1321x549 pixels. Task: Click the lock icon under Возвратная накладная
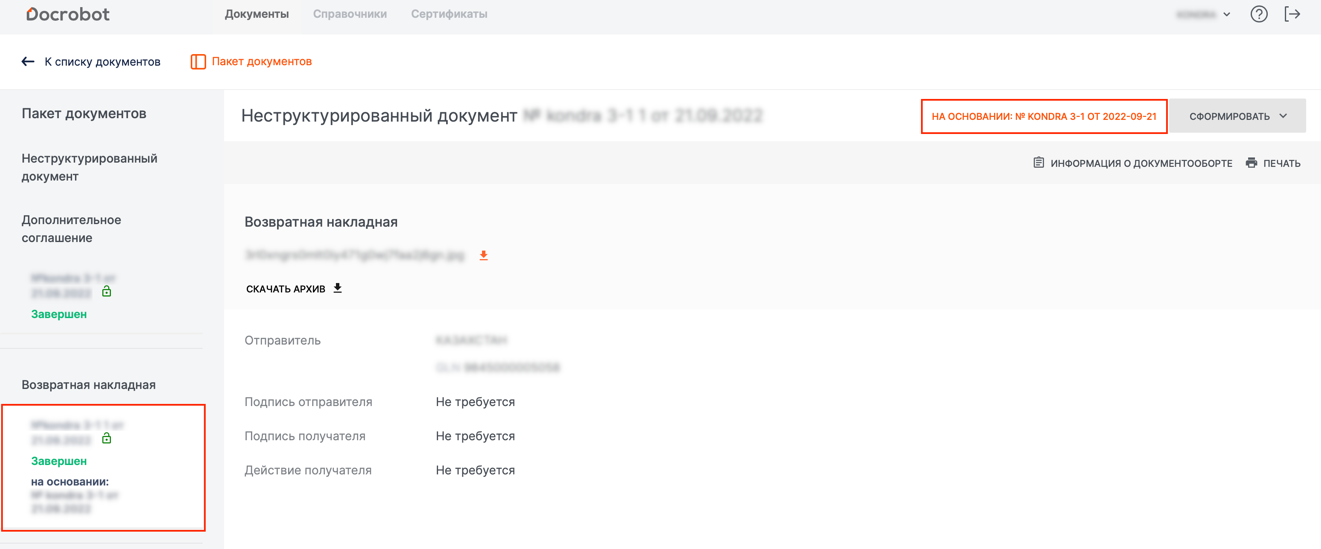click(x=107, y=438)
